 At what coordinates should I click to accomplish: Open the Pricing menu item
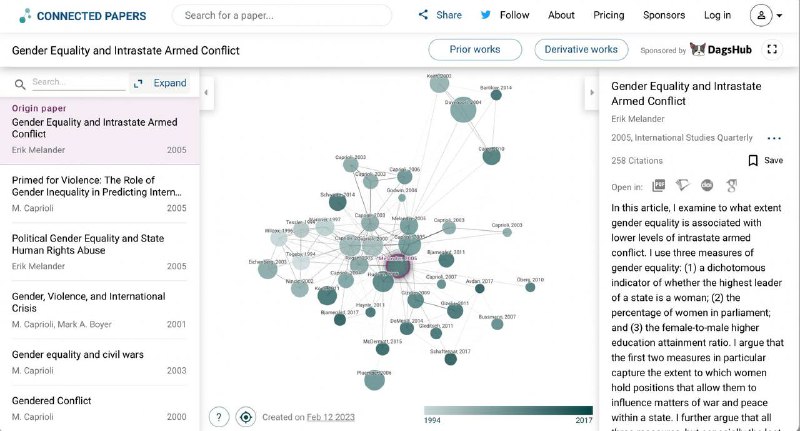[608, 15]
